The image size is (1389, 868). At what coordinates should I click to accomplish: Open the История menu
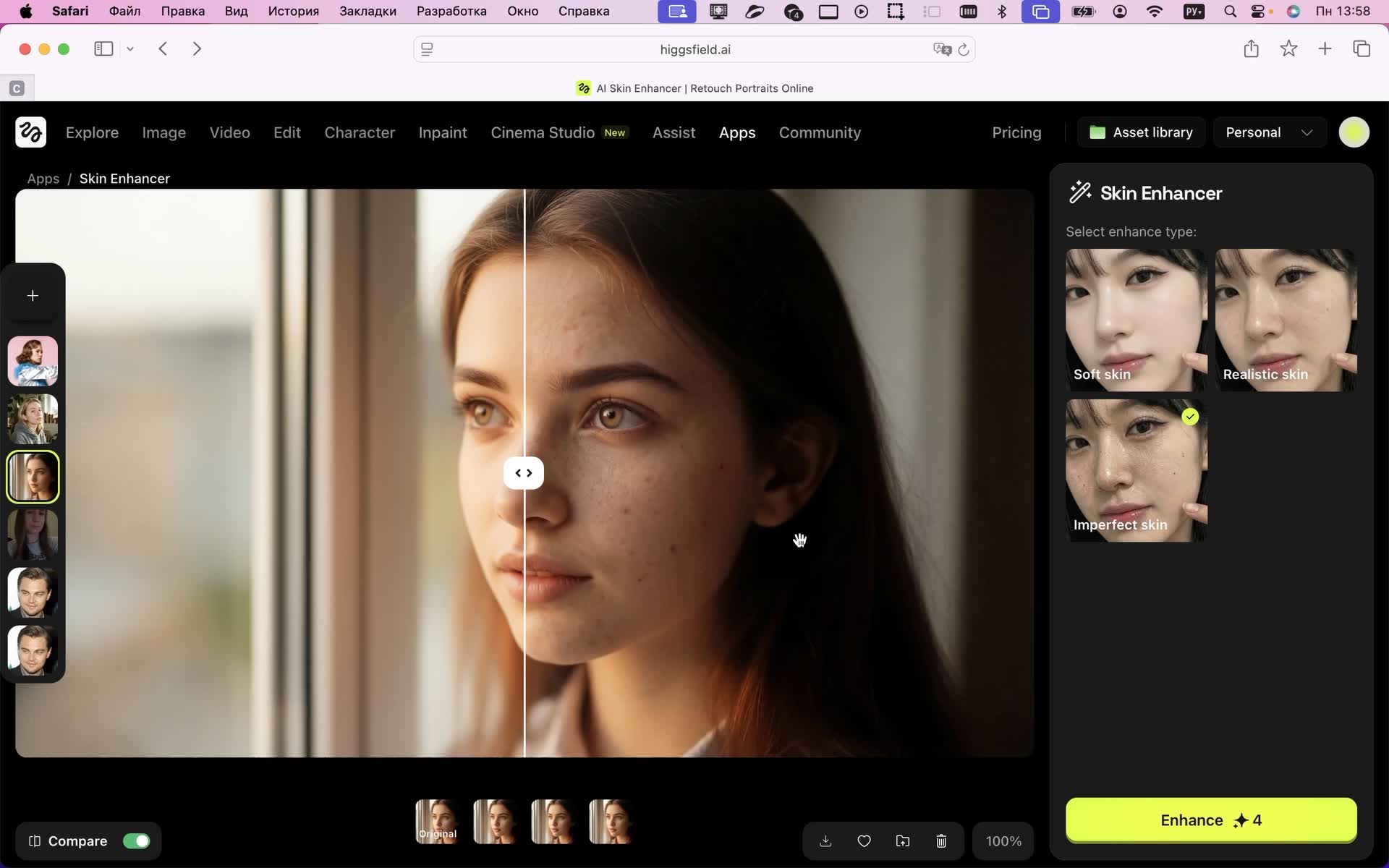click(x=293, y=12)
